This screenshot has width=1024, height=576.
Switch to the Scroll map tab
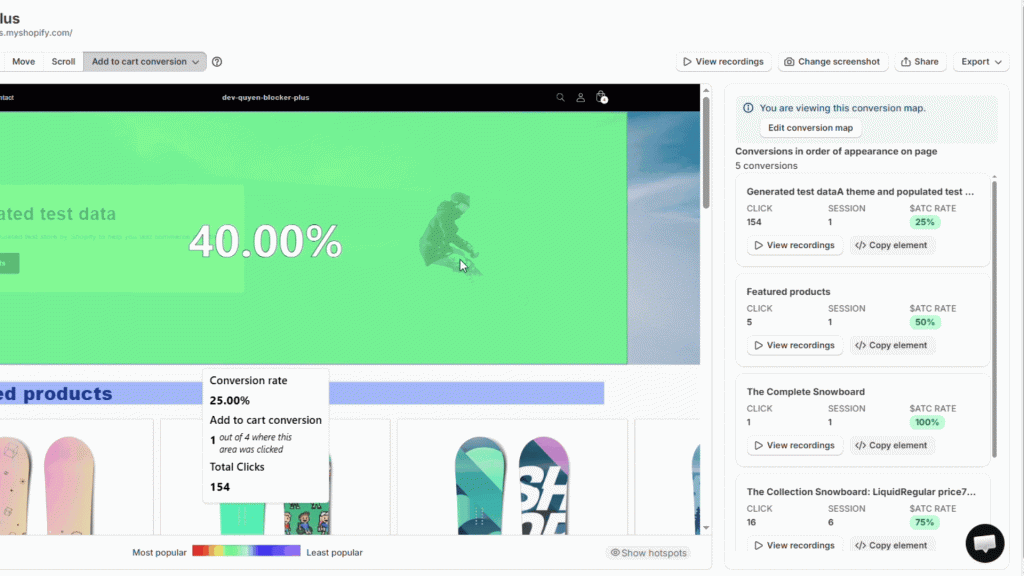coord(63,62)
